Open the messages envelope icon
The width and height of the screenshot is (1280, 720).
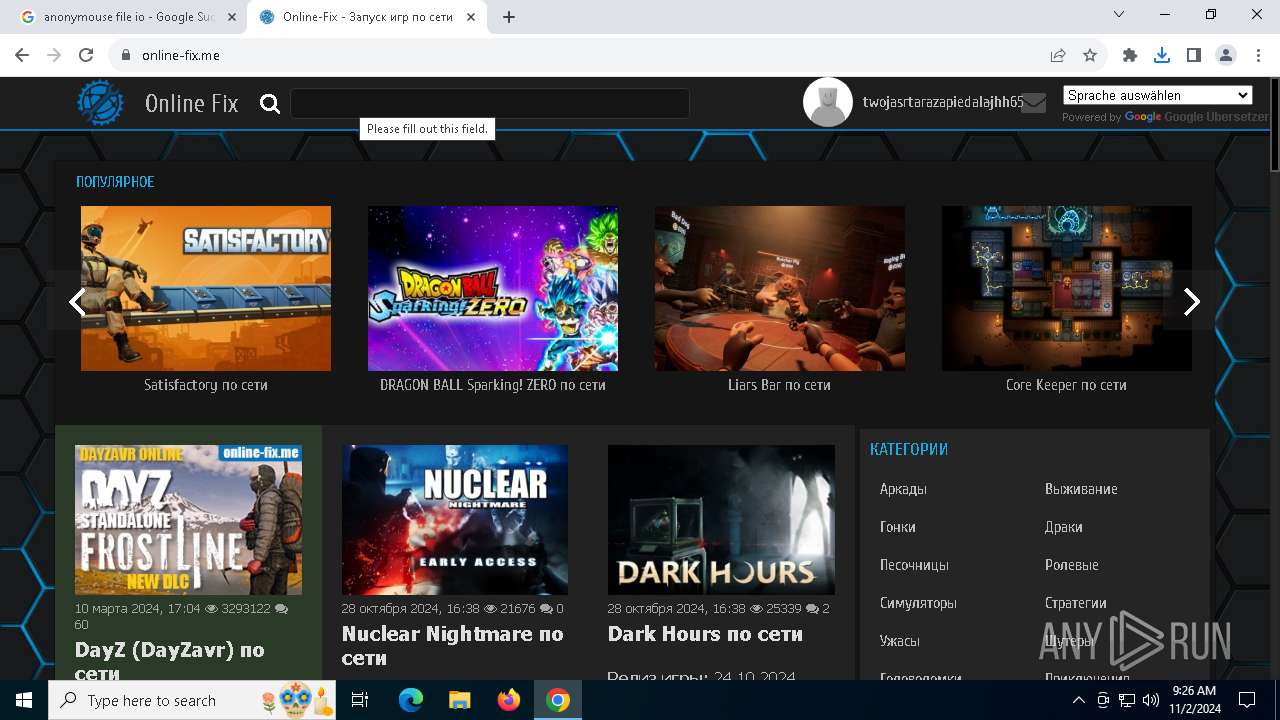point(1034,103)
